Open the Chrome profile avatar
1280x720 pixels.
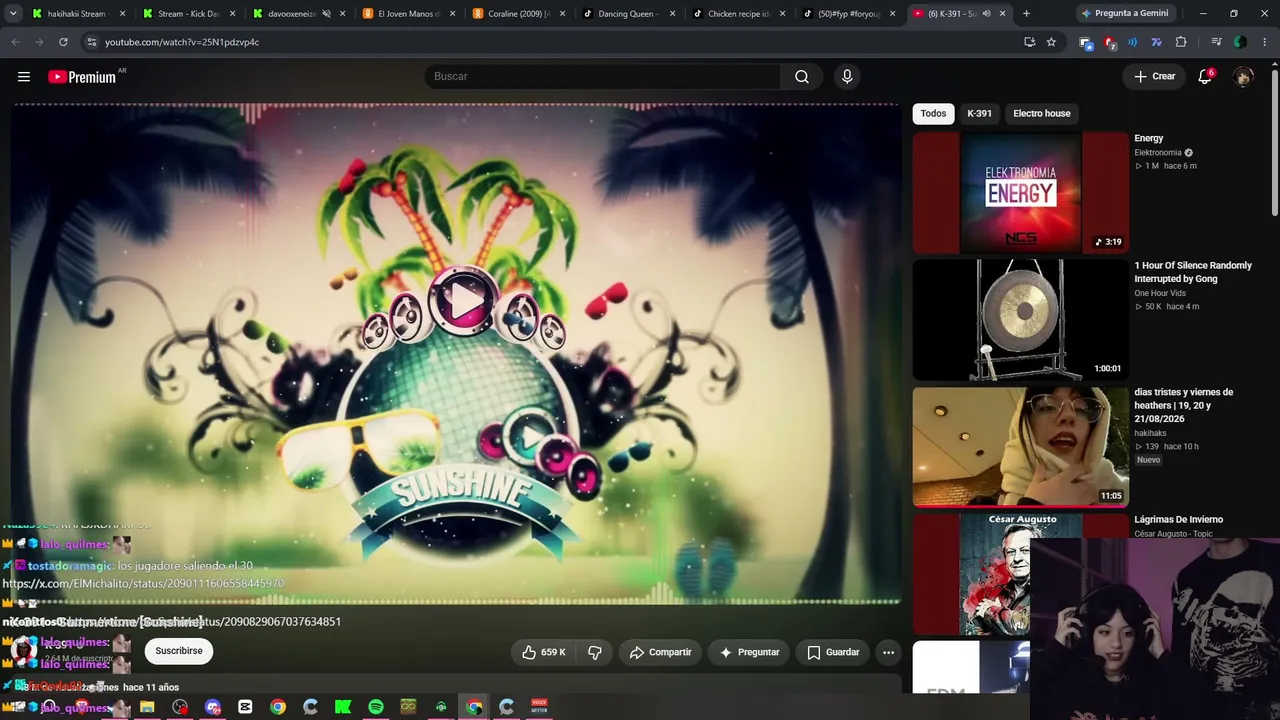[1240, 42]
